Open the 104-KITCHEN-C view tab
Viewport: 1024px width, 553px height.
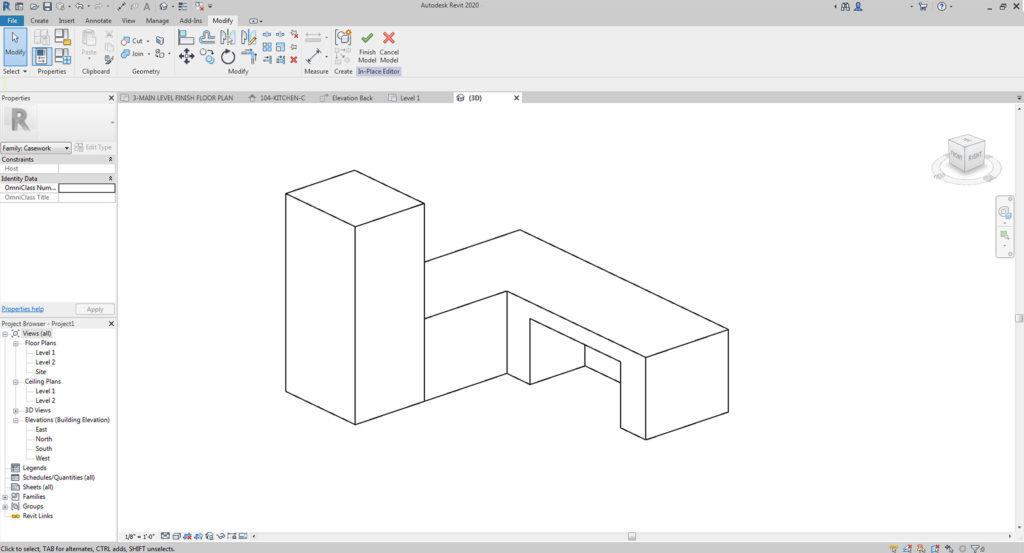pos(282,98)
